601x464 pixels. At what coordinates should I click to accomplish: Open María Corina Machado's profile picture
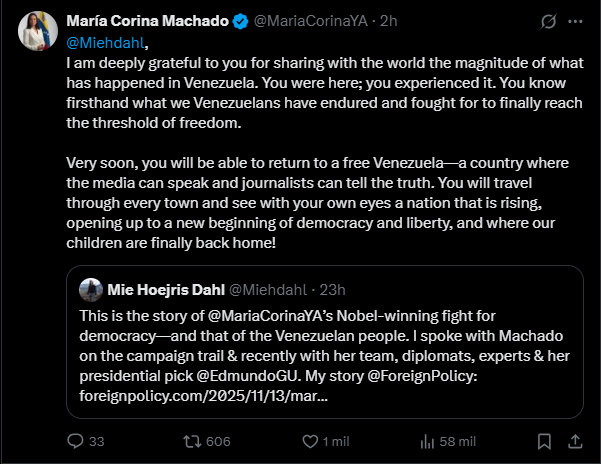(36, 33)
